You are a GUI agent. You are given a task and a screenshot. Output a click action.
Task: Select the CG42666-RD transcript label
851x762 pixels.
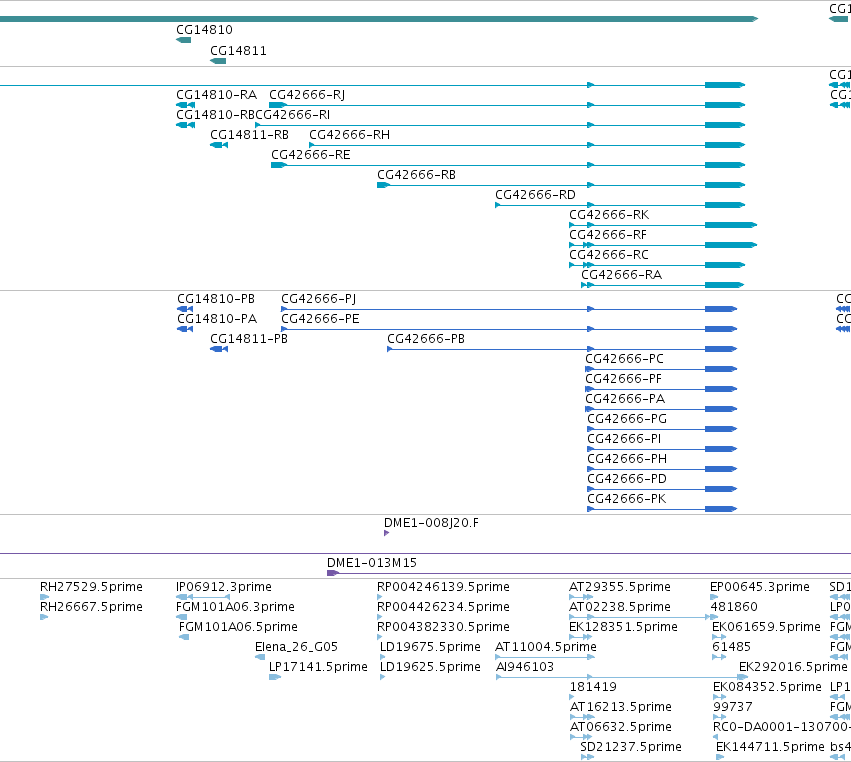(536, 195)
